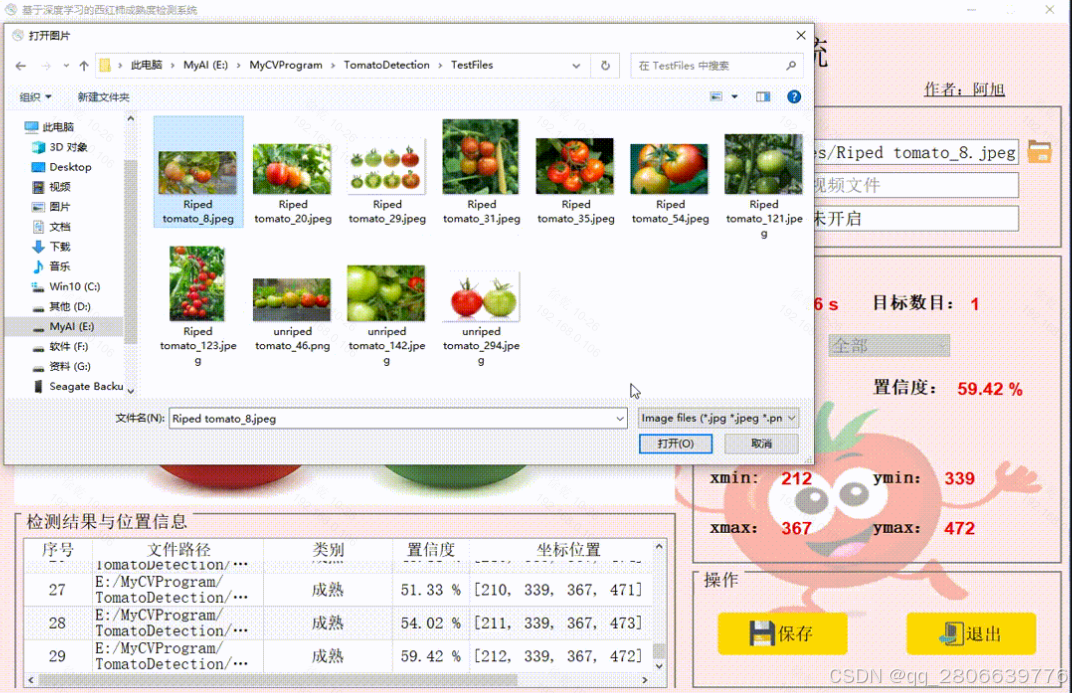Expand the address bar history dropdown
The height and width of the screenshot is (693, 1072).
click(576, 66)
